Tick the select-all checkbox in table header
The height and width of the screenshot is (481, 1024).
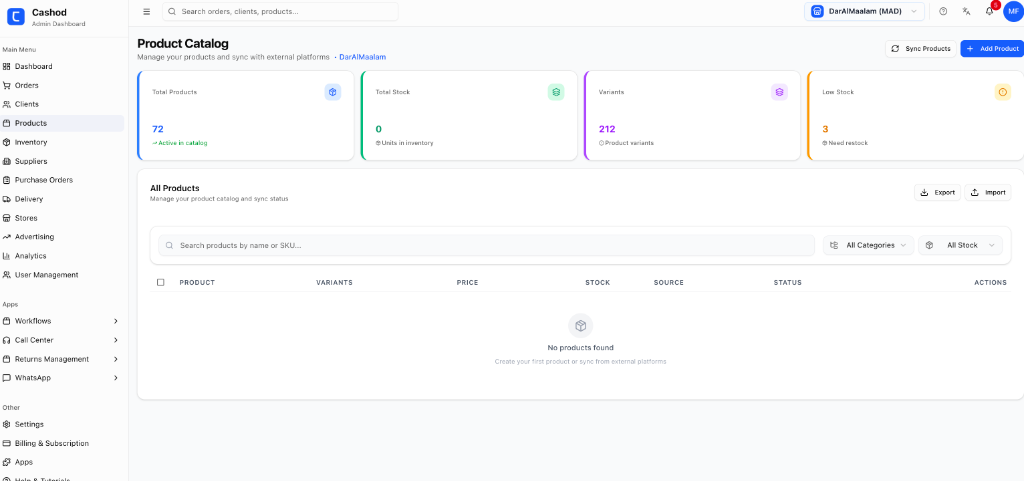click(161, 282)
